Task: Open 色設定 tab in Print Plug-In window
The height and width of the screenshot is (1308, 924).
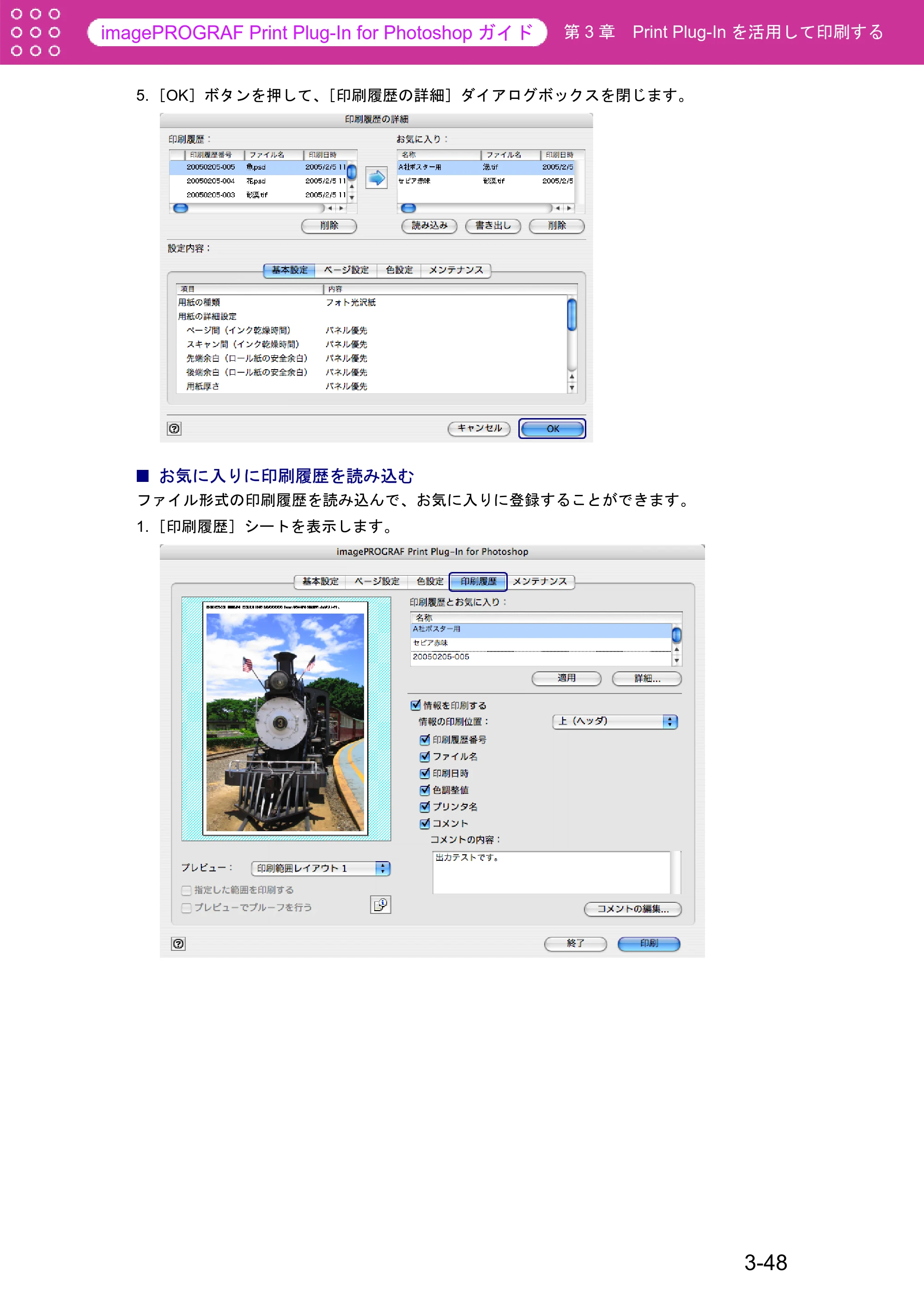Action: (x=430, y=581)
